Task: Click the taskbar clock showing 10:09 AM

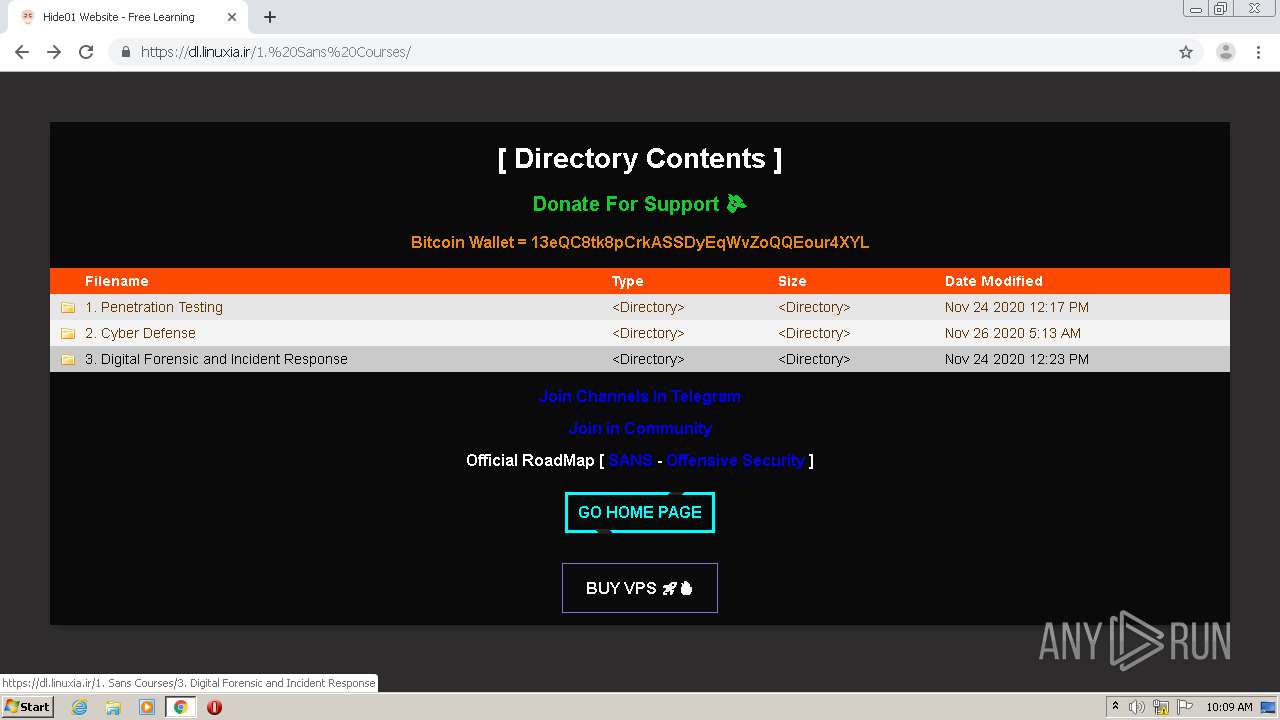Action: click(x=1229, y=707)
